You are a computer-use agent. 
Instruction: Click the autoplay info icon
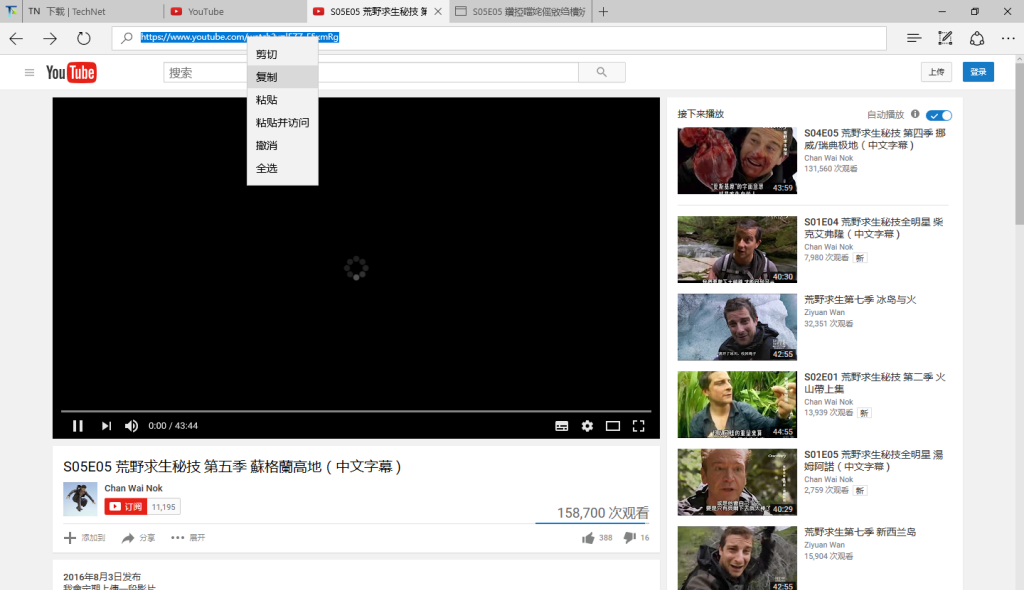(915, 114)
